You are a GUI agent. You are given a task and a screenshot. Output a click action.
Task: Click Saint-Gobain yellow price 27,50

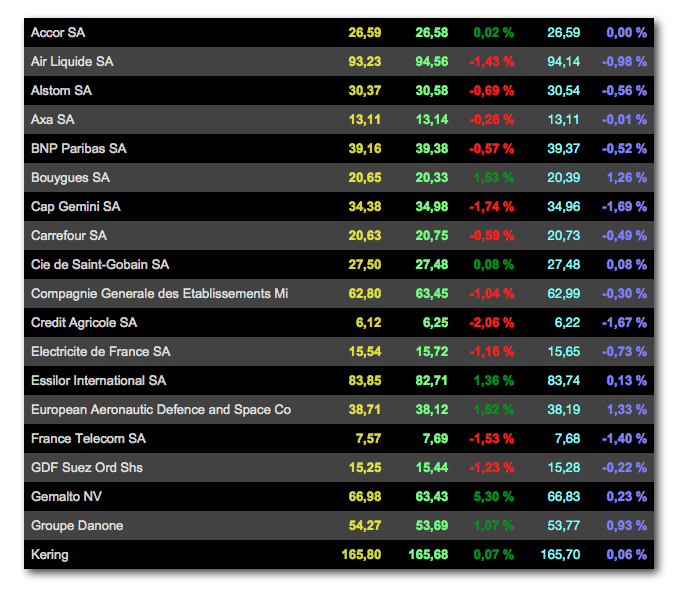coord(365,264)
